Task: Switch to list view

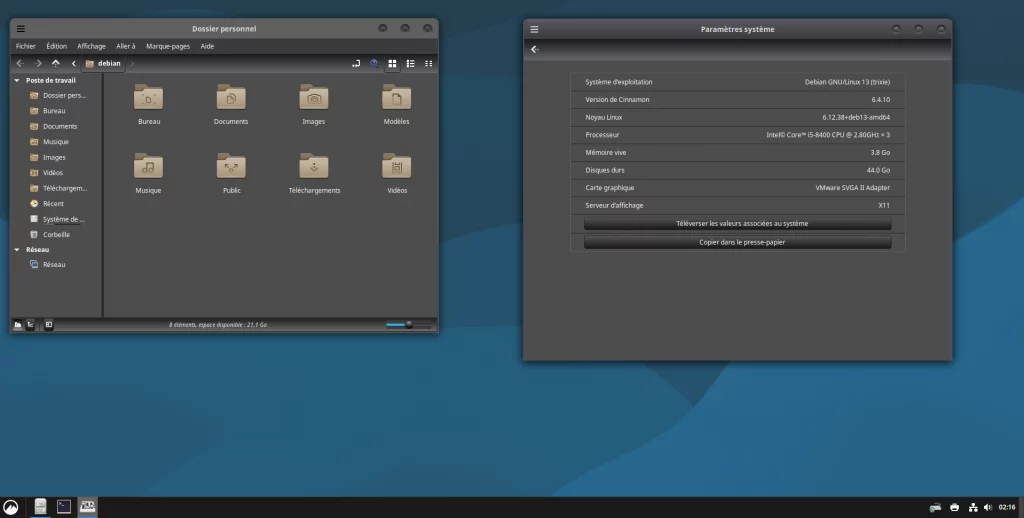Action: [410, 63]
